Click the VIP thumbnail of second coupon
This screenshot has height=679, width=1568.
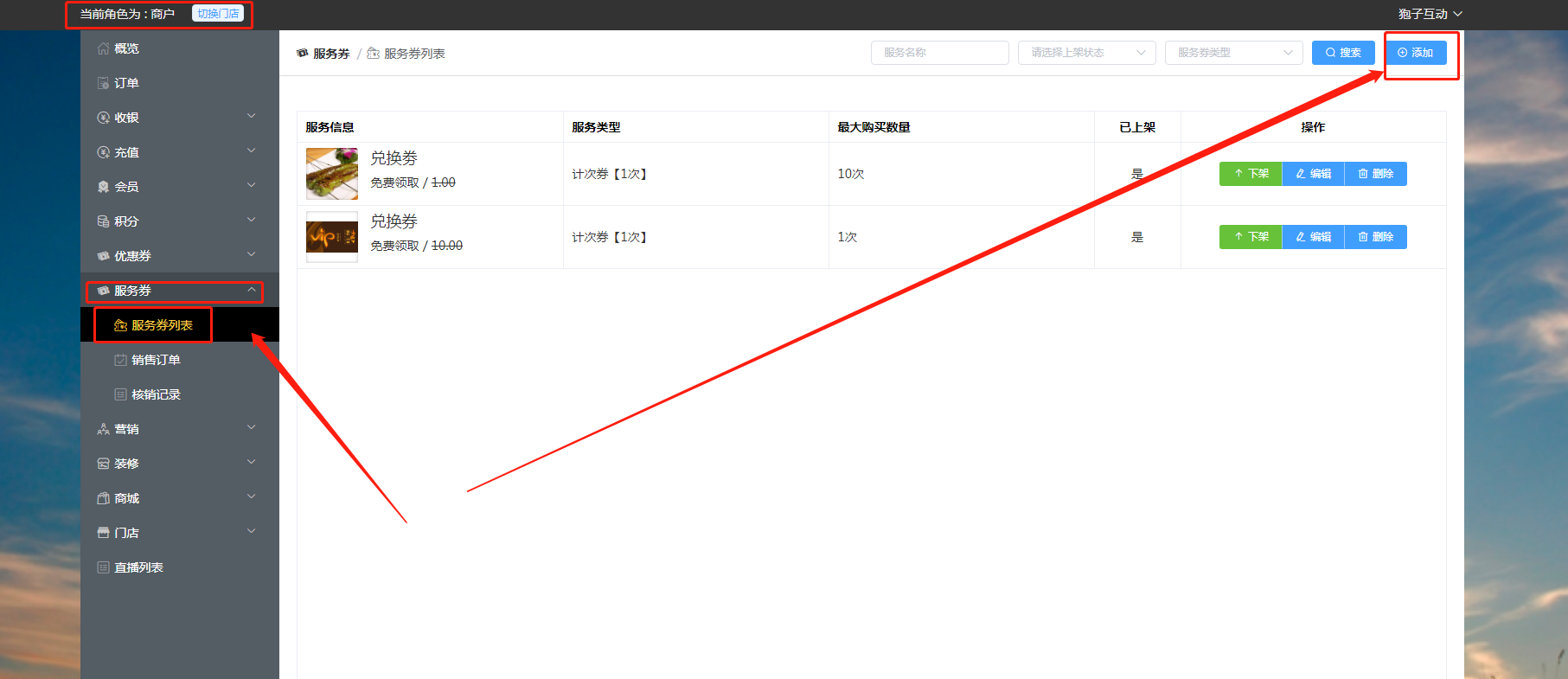(332, 237)
